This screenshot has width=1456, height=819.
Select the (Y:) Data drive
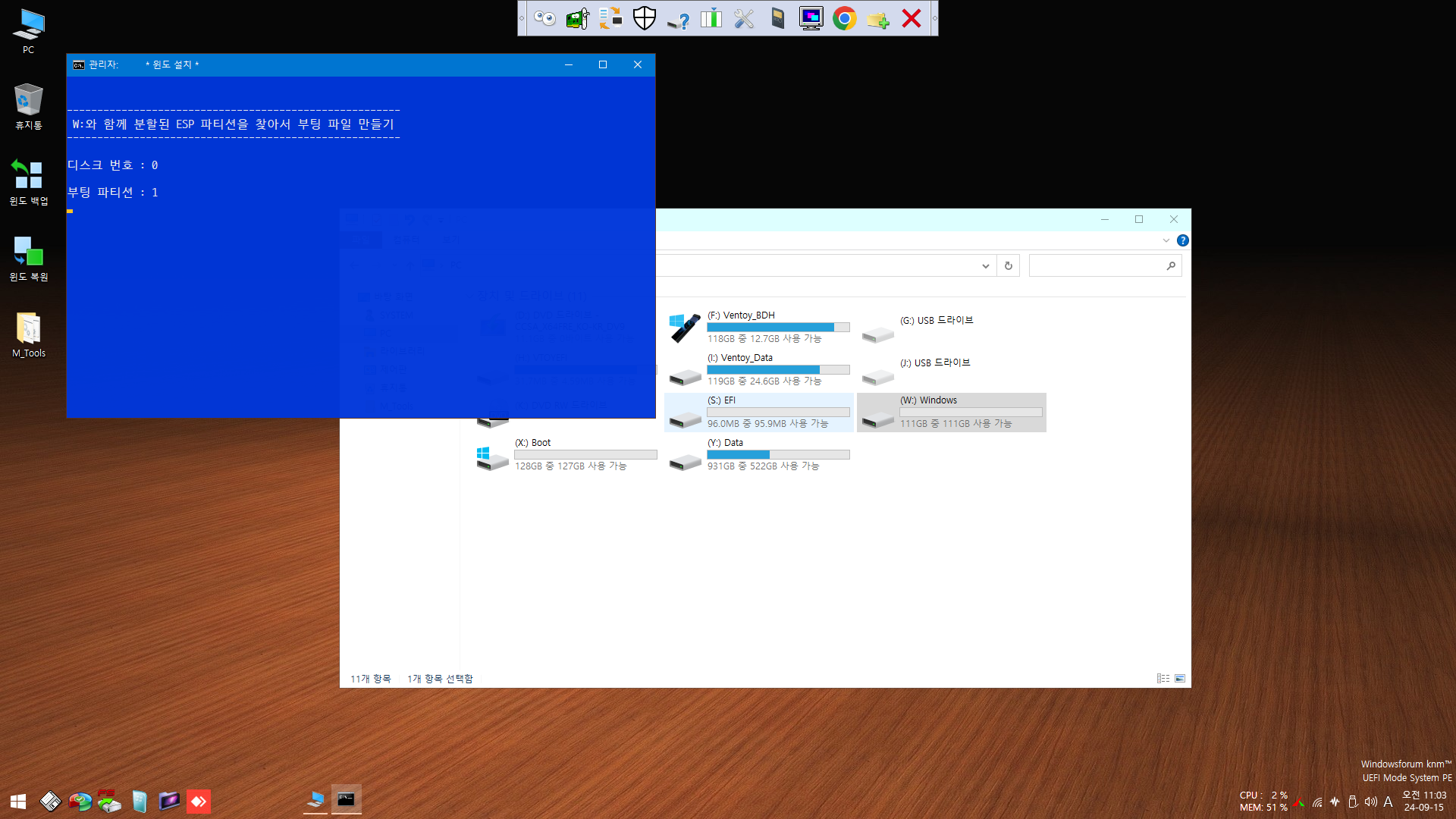759,455
